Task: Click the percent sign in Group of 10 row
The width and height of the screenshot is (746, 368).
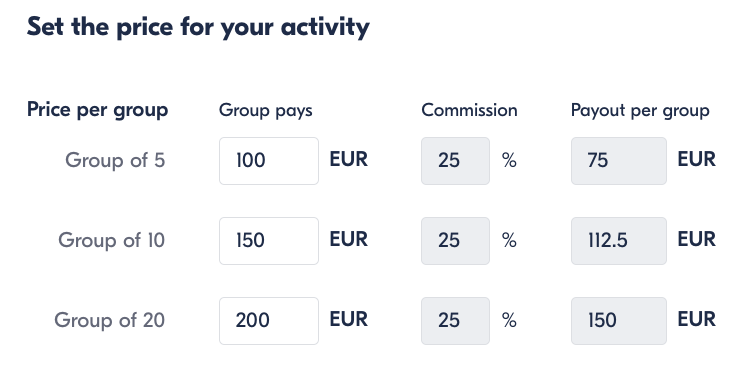Action: (x=509, y=241)
